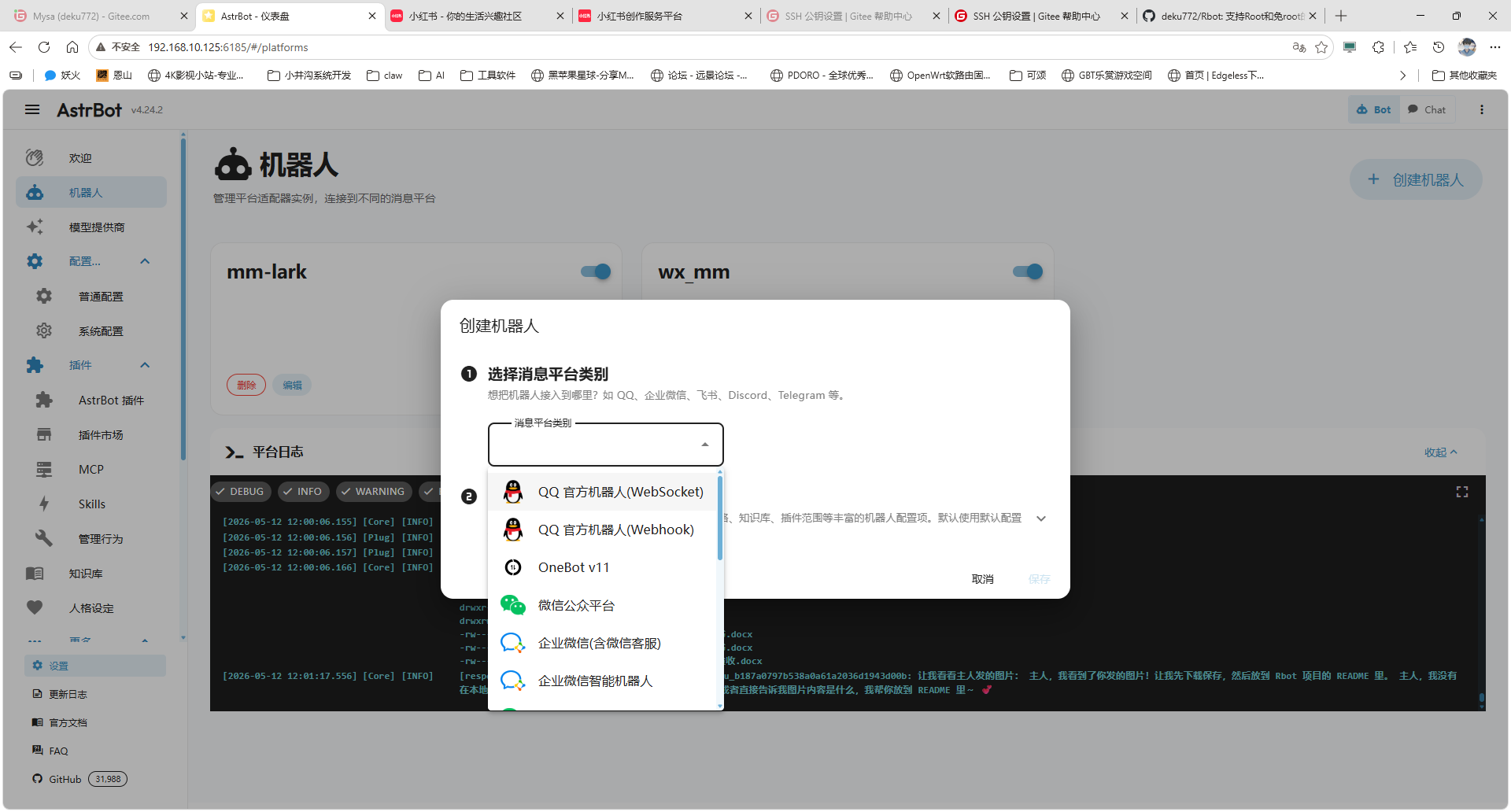Open Skills sidebar item
The width and height of the screenshot is (1511, 812).
91,504
